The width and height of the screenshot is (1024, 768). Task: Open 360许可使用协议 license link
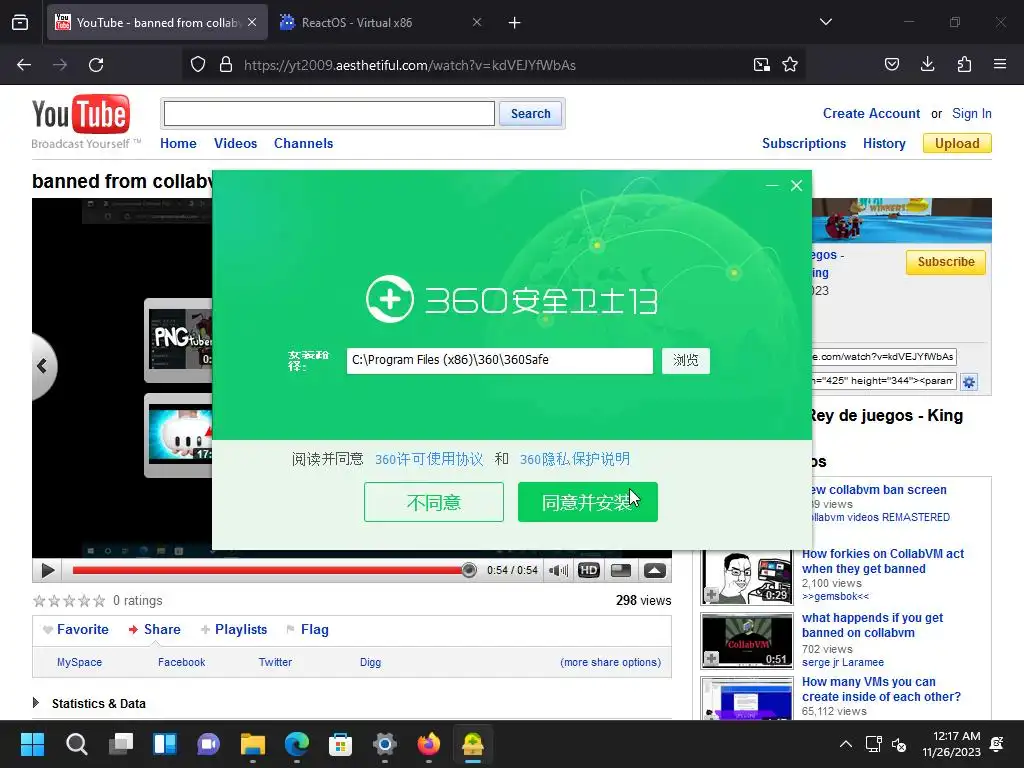click(429, 459)
